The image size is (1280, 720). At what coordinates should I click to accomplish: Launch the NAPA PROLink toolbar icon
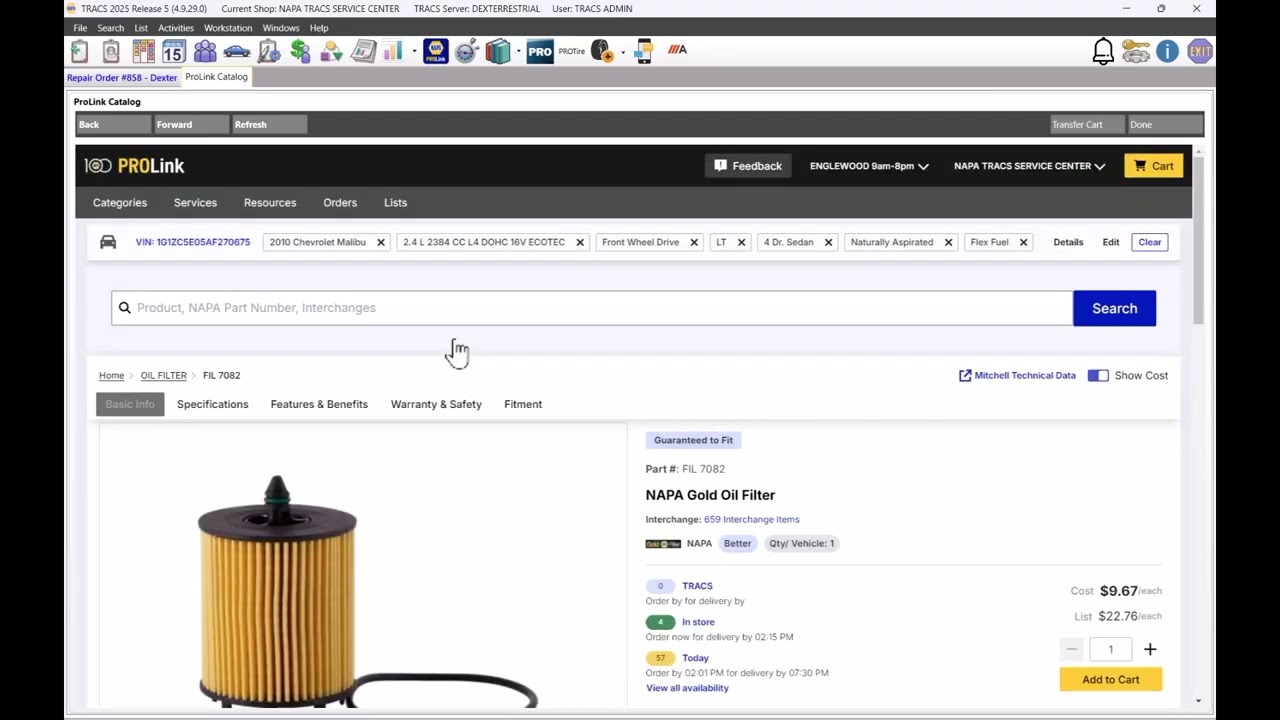pyautogui.click(x=435, y=51)
